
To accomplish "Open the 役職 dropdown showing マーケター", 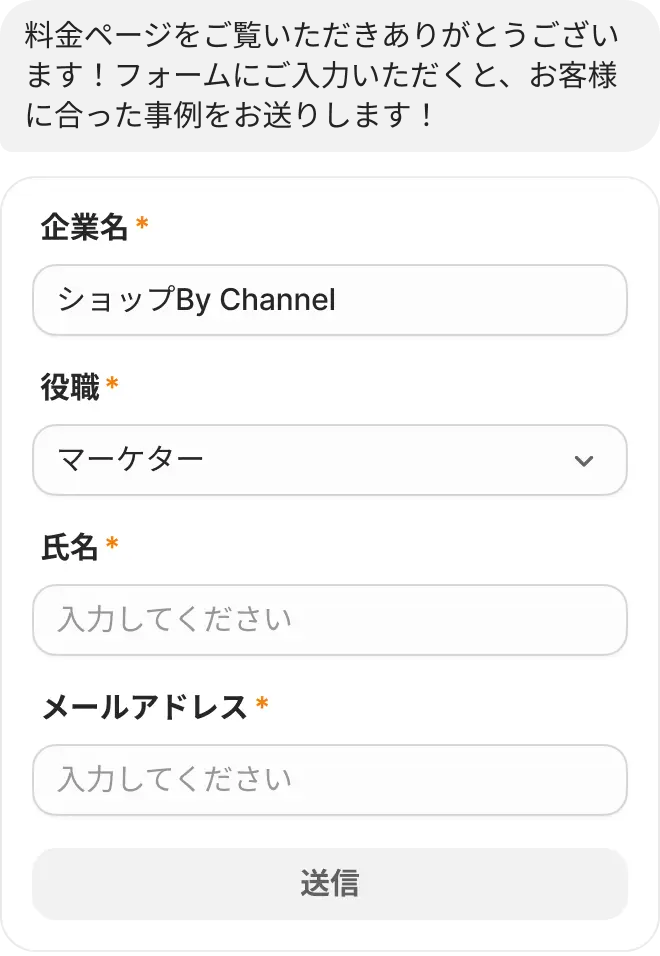I will point(330,460).
